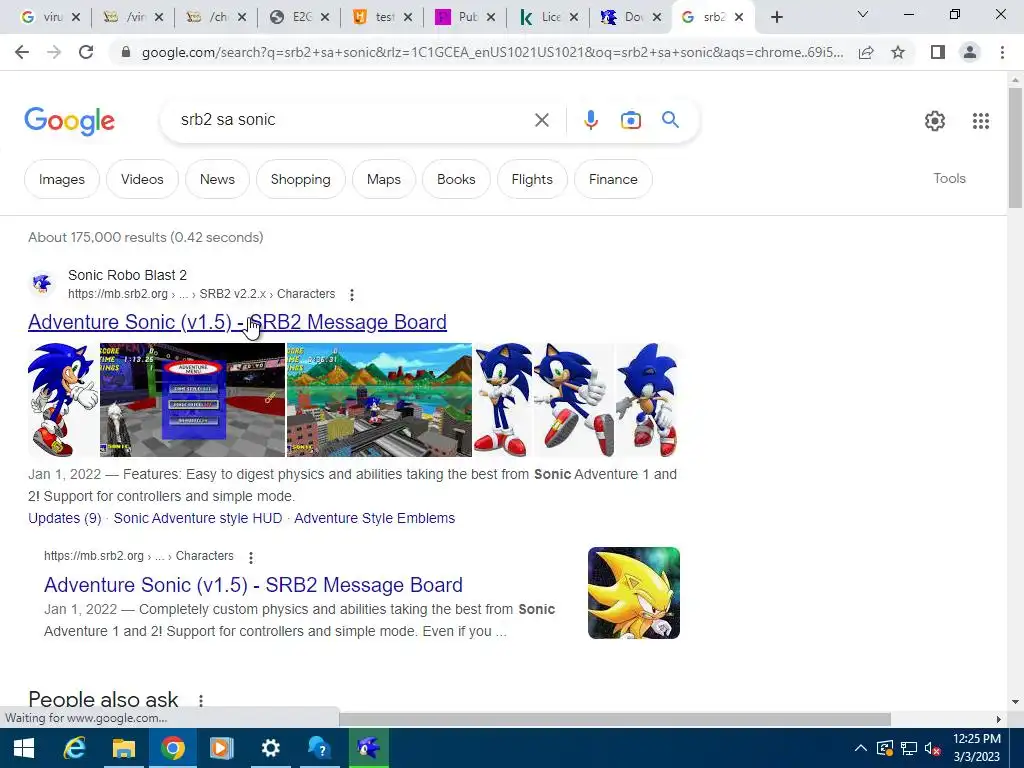Image resolution: width=1024 pixels, height=768 pixels.
Task: Search by image with camera icon
Action: (x=630, y=120)
